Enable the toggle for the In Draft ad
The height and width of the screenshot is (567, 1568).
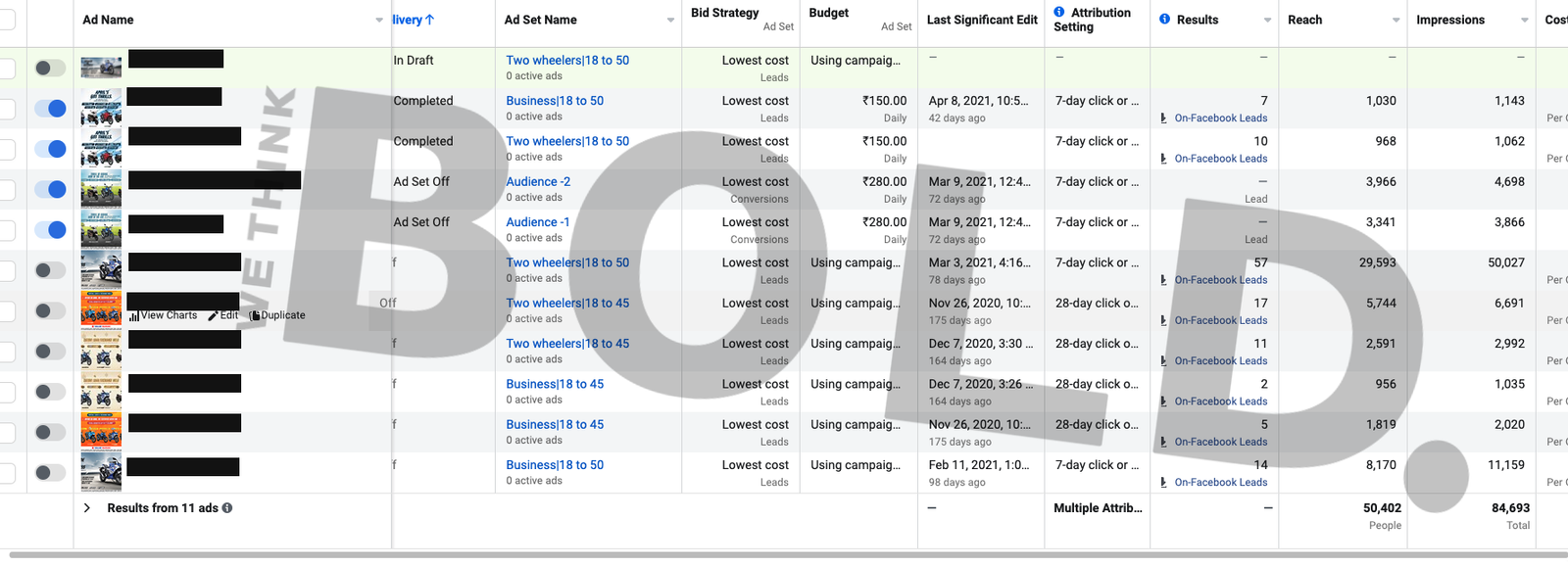point(50,68)
